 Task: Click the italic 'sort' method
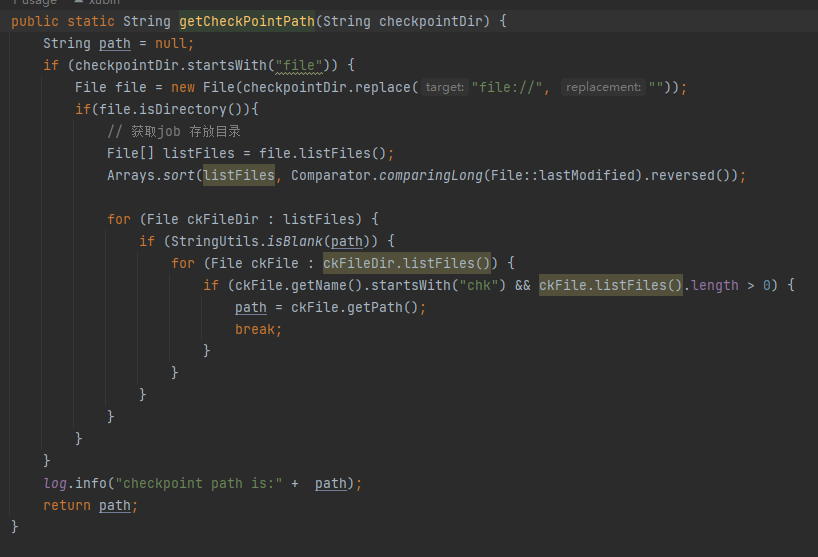[179, 175]
